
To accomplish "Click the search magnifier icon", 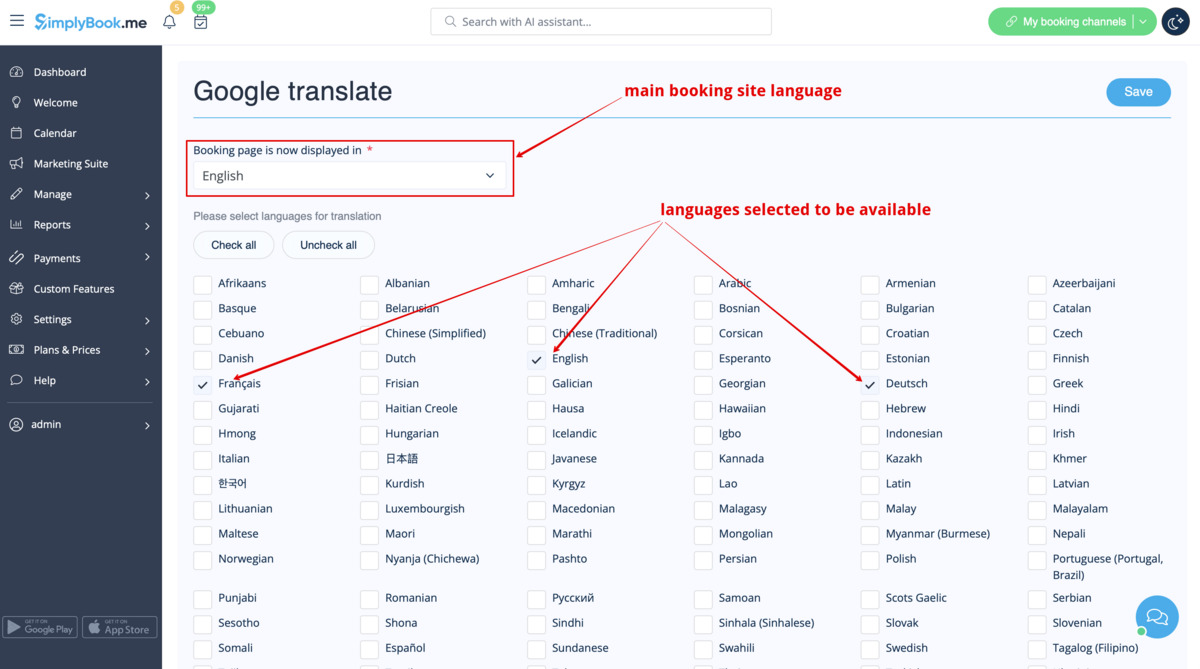I will tap(450, 21).
